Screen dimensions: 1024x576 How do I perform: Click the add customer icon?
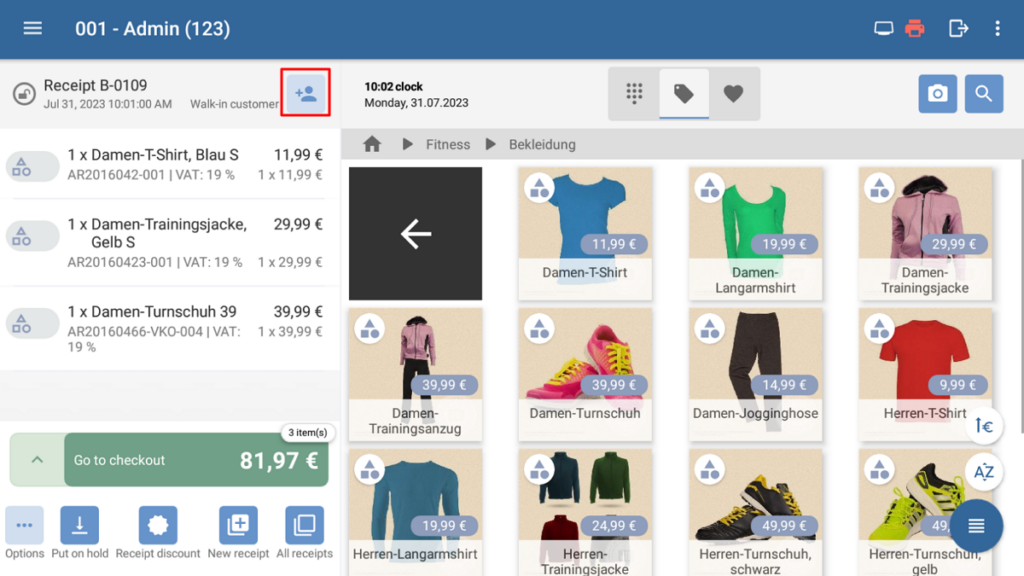coord(306,94)
